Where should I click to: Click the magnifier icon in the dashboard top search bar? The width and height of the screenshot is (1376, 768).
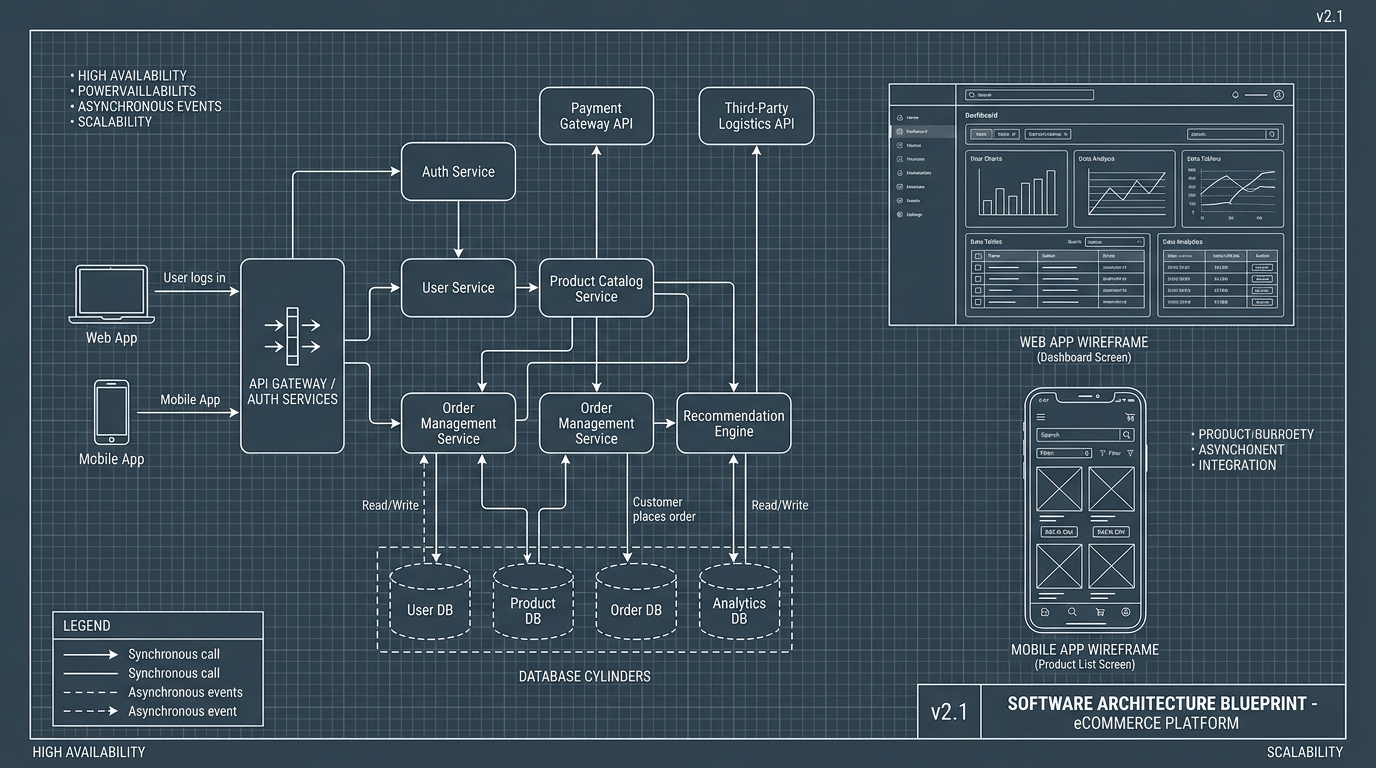[970, 95]
